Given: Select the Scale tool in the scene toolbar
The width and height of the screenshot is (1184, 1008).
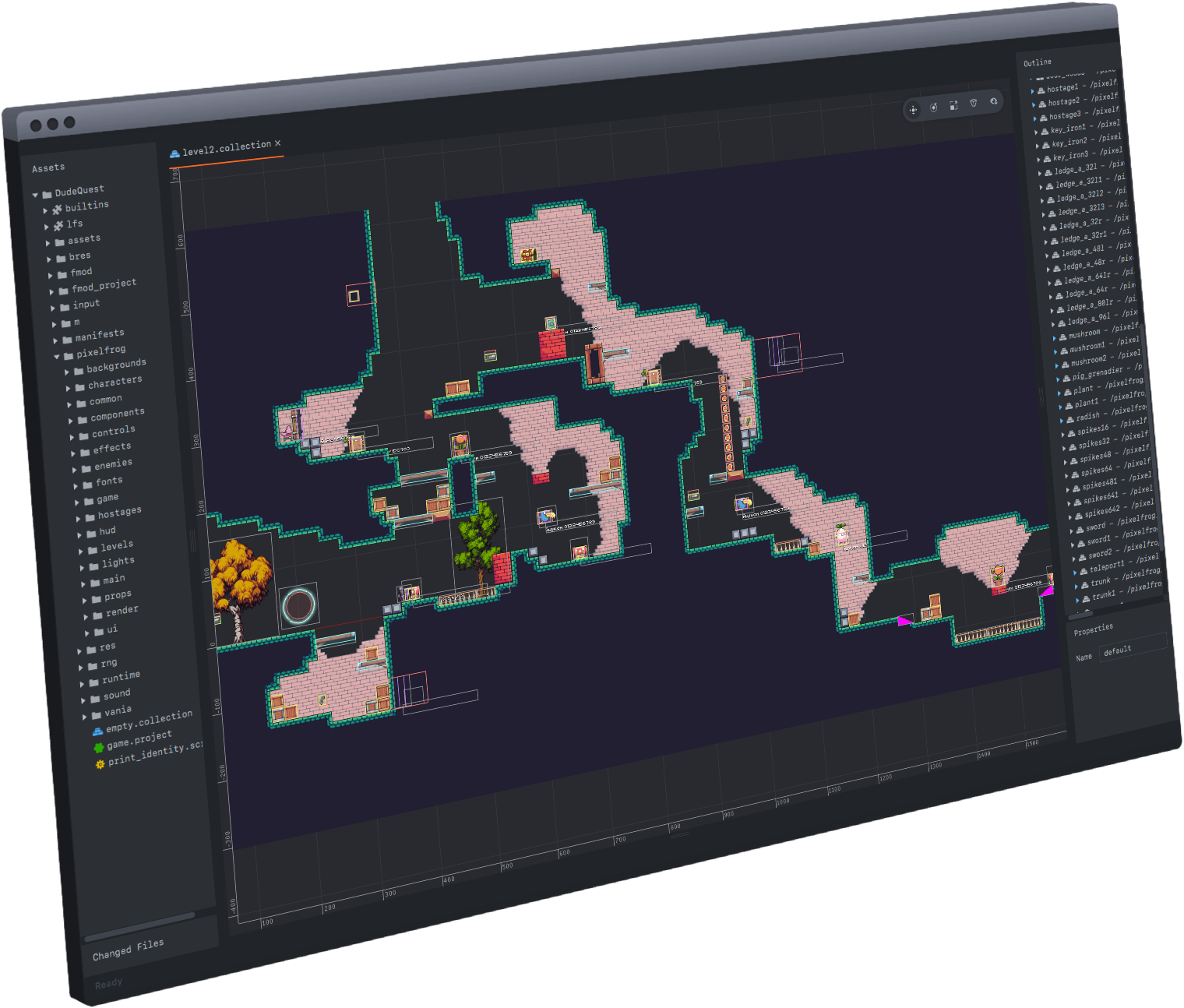Looking at the screenshot, I should click(953, 105).
